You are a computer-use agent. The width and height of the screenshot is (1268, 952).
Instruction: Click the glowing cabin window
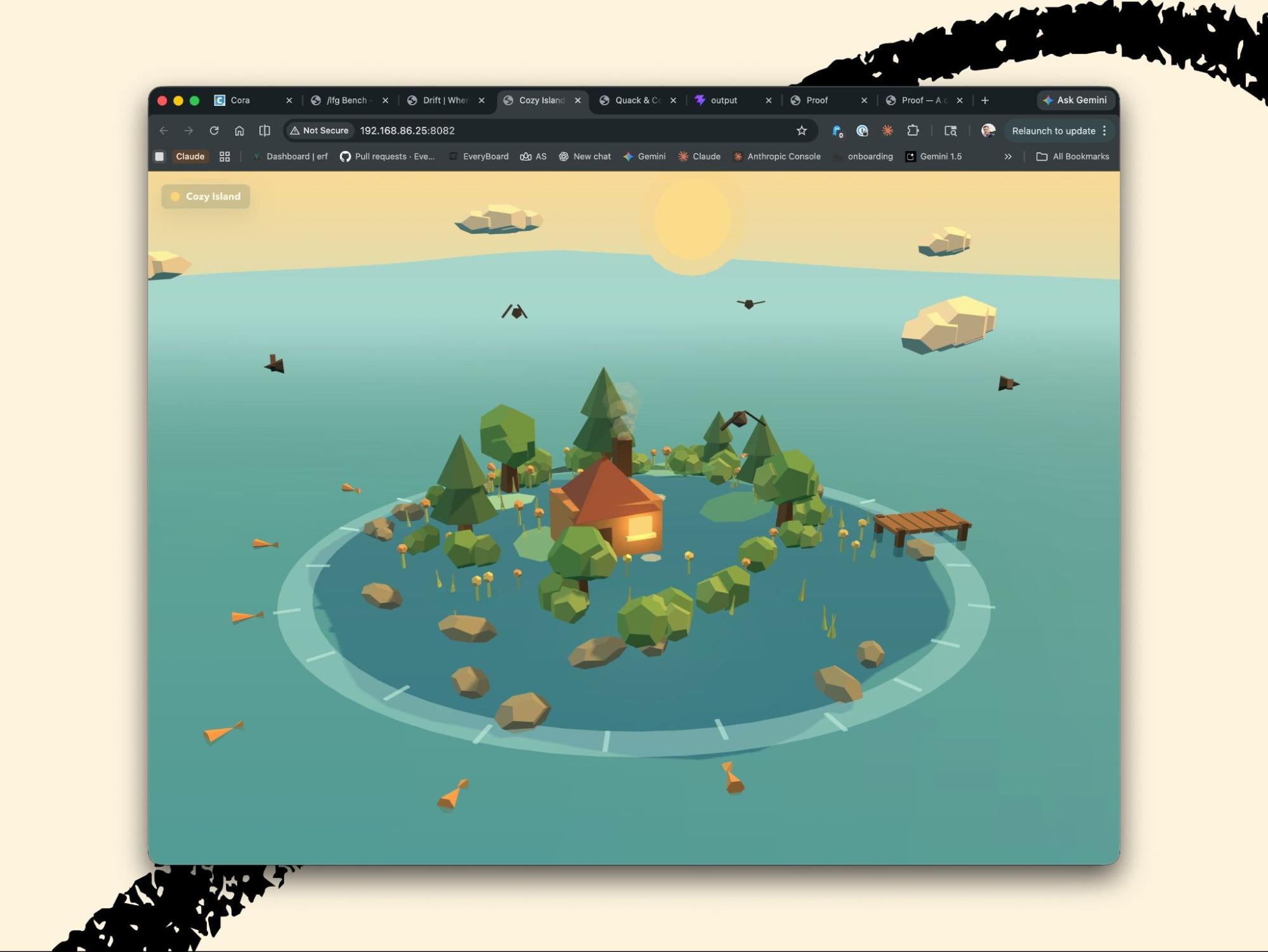640,528
